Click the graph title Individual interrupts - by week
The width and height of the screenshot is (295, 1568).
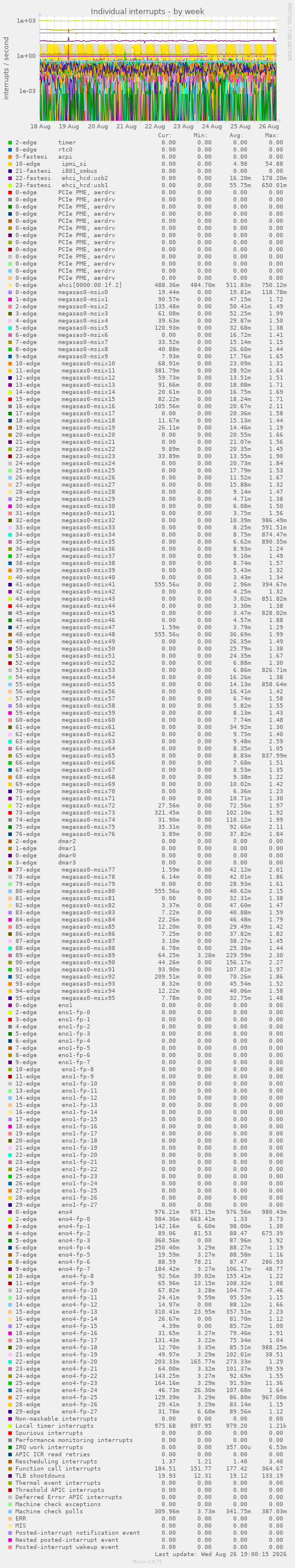pos(147,11)
